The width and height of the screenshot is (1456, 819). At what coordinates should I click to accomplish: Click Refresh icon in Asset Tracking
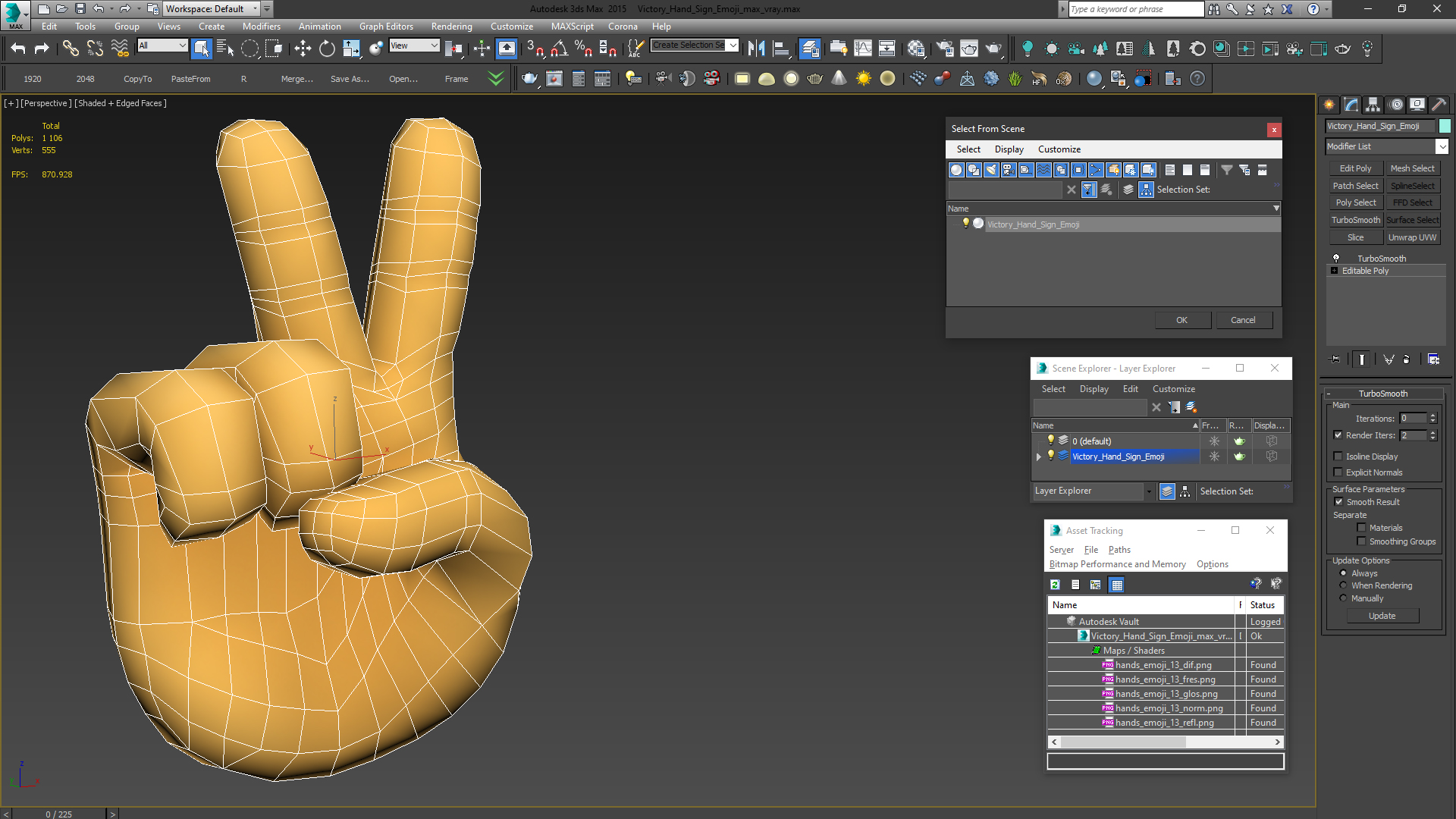[x=1055, y=585]
